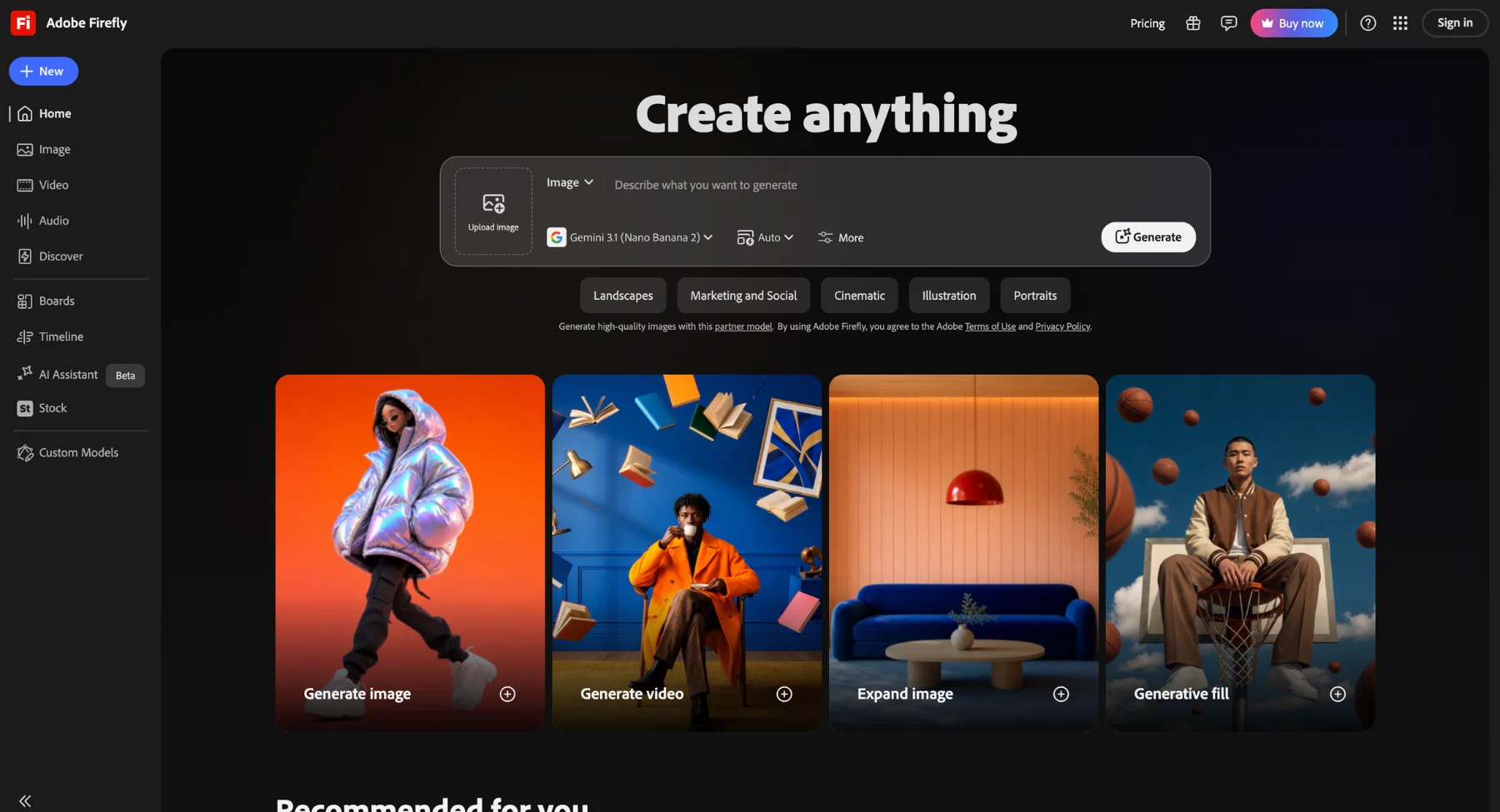Open Audio section label in sidebar

click(53, 221)
